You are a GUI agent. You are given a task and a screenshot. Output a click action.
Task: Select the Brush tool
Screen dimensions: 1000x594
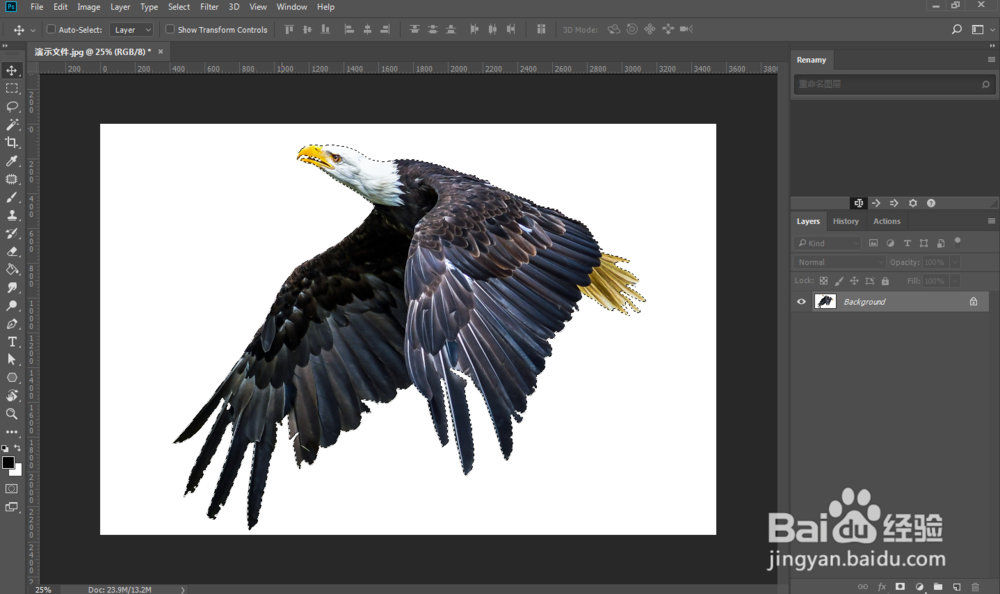click(x=12, y=197)
